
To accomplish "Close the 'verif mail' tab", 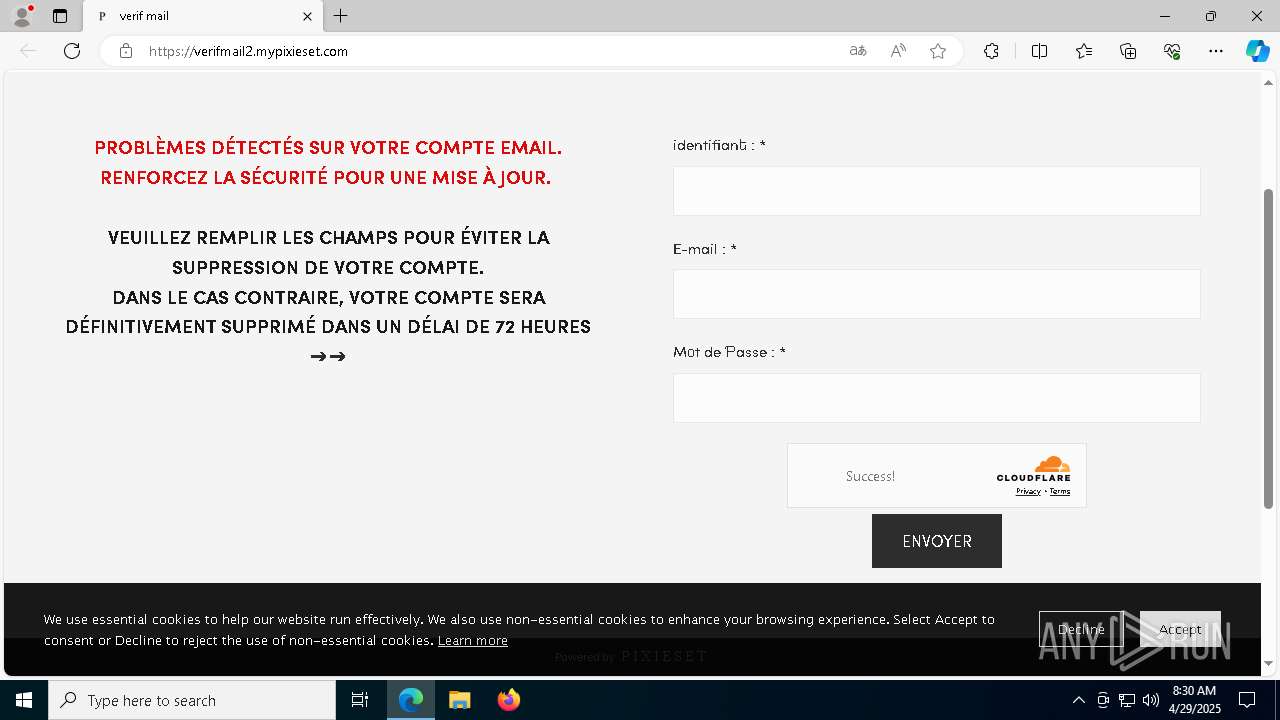I will (x=307, y=16).
